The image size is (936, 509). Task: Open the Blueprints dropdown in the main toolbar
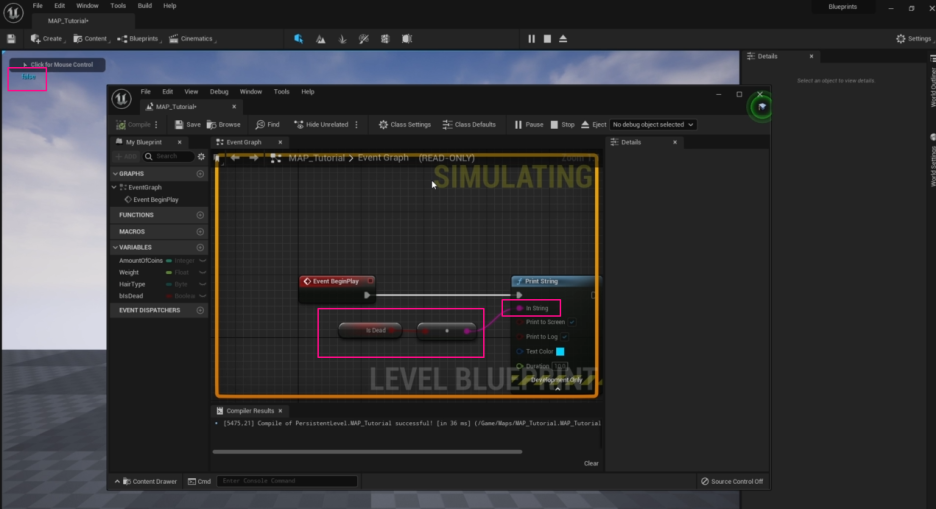[x=138, y=39]
